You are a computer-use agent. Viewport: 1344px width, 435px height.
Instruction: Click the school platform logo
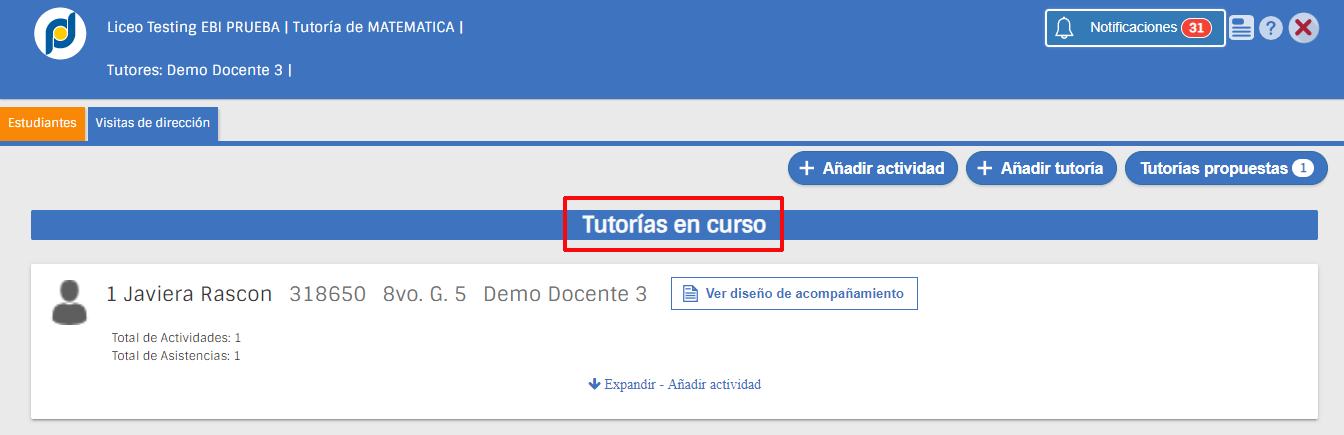tap(60, 34)
